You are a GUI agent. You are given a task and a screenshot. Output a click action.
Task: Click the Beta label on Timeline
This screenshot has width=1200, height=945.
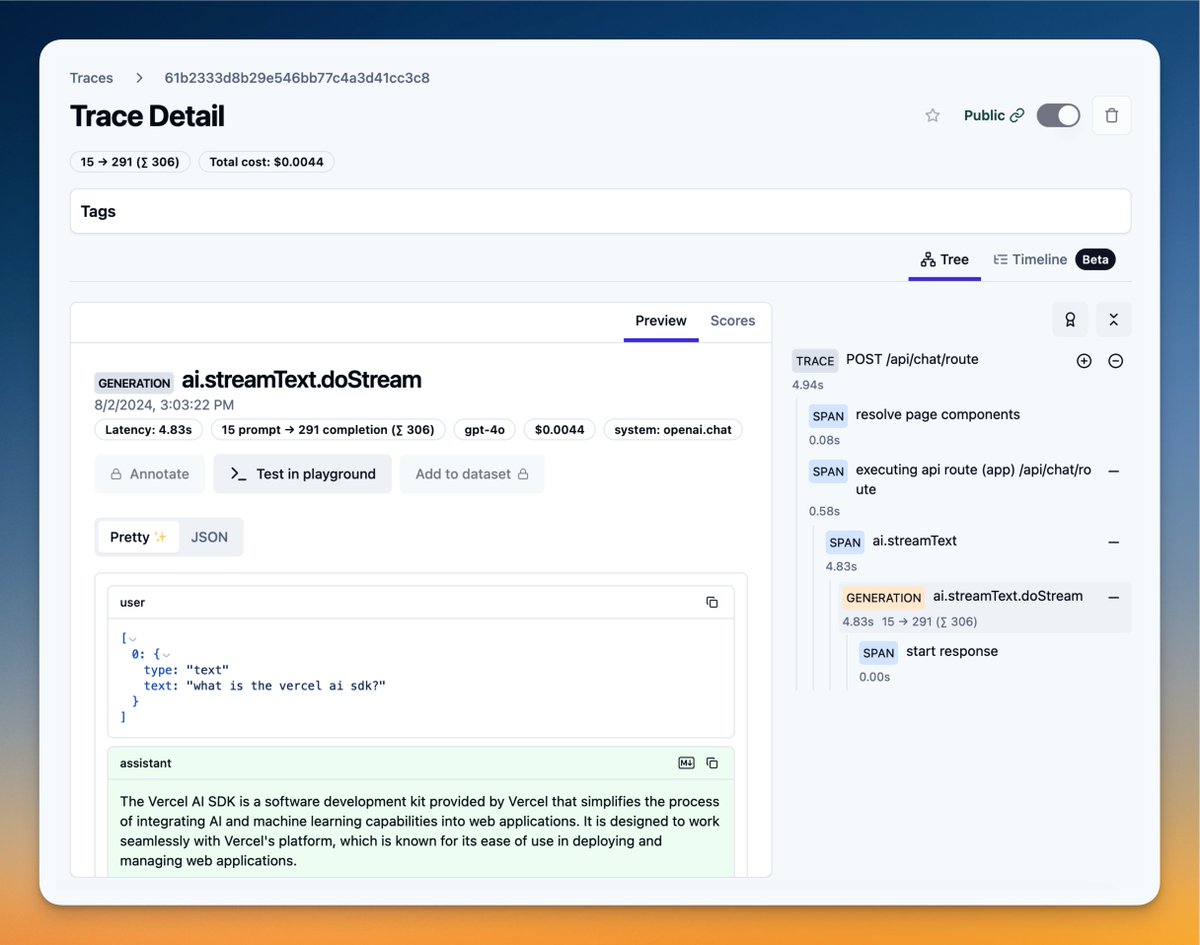[x=1095, y=259]
